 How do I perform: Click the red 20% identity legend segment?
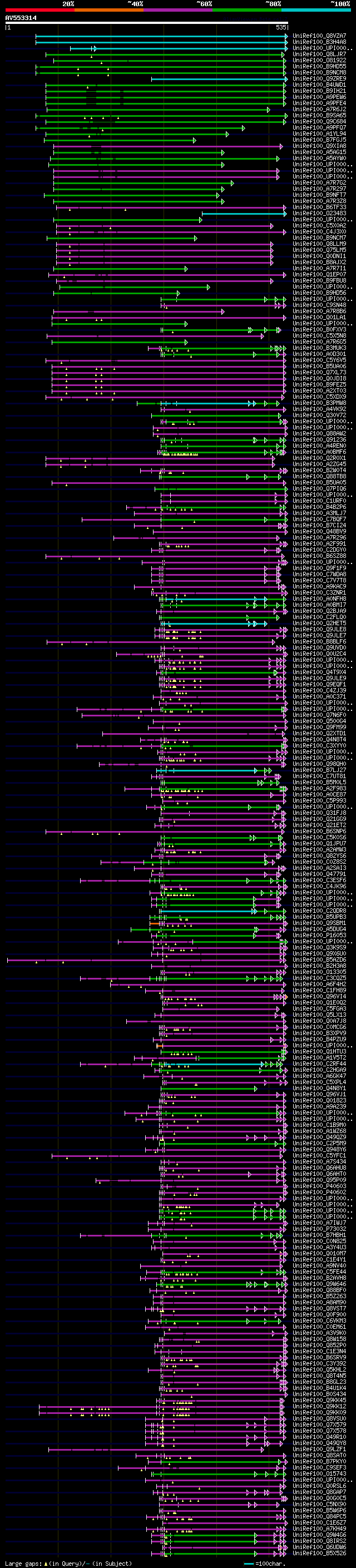39,10
